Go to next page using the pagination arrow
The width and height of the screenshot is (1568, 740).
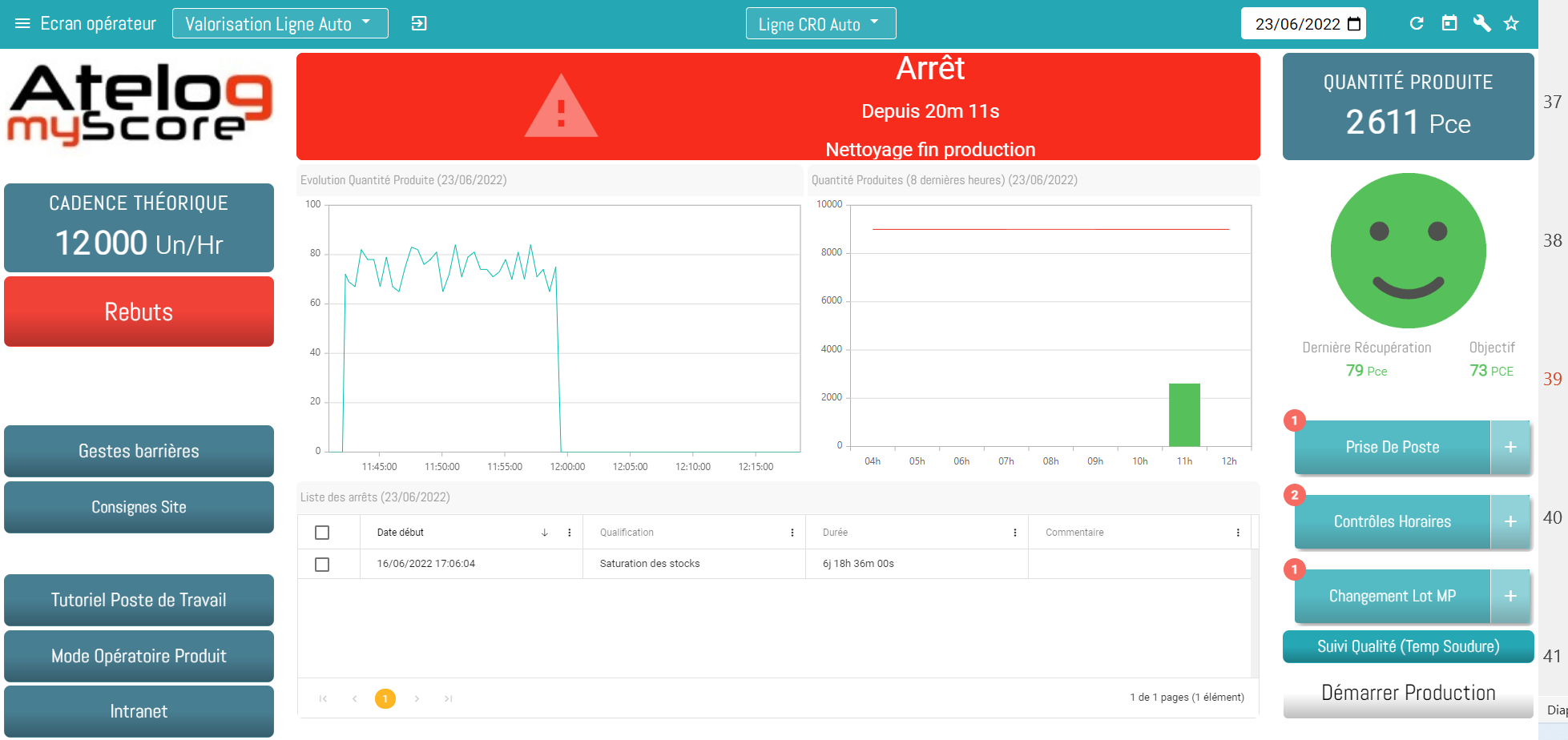click(417, 698)
